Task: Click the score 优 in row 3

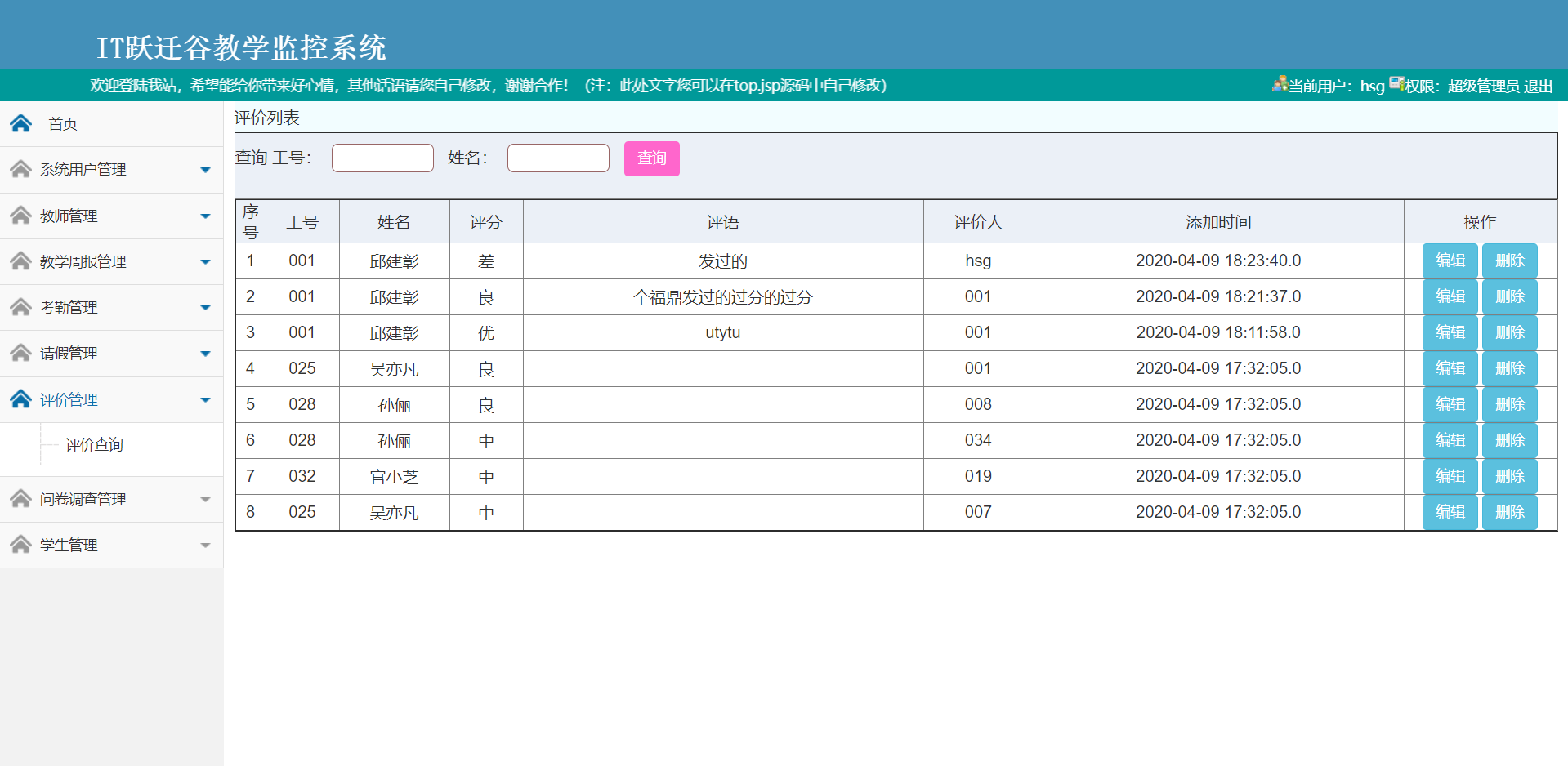Action: pyautogui.click(x=486, y=333)
